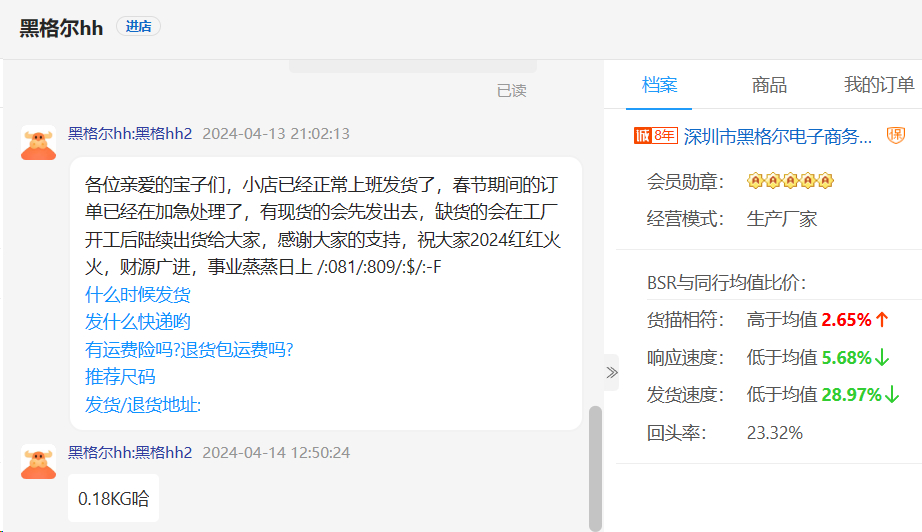The image size is (922, 532).
Task: Click 有运费险吗?退货包运费吗? link
Action: (189, 350)
